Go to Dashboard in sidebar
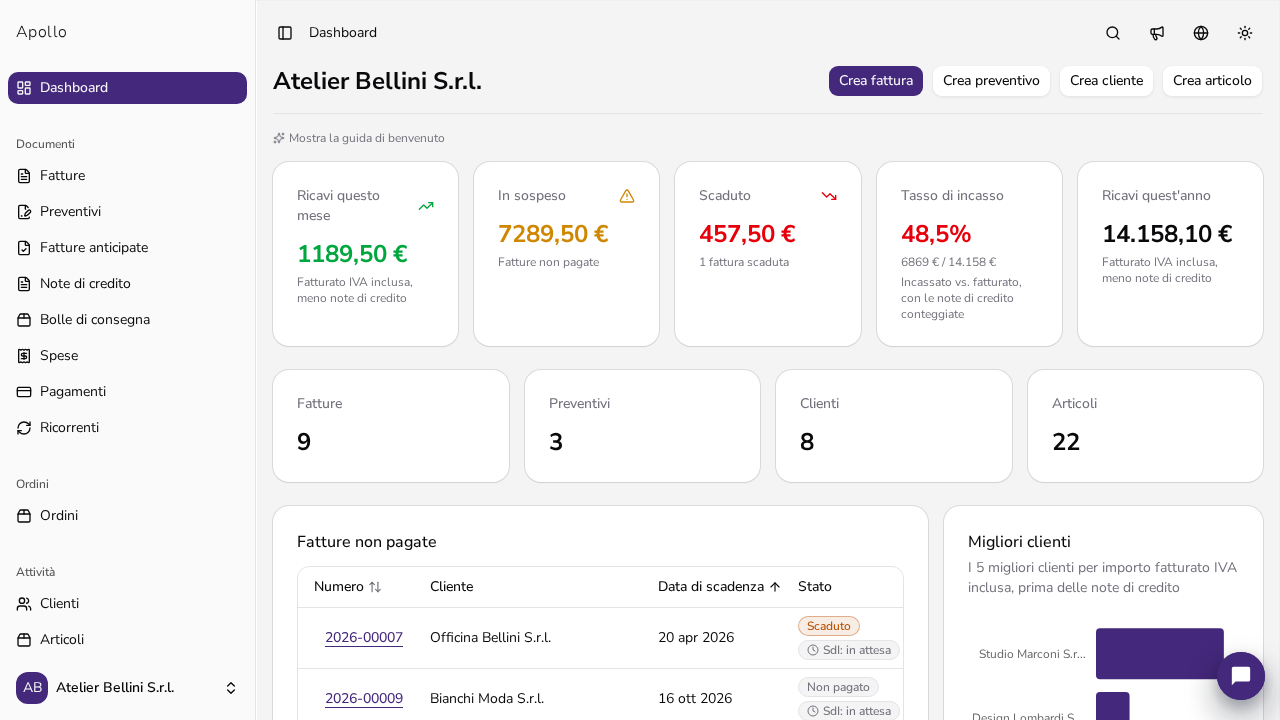Screen dimensions: 1280x720 click(x=127, y=88)
